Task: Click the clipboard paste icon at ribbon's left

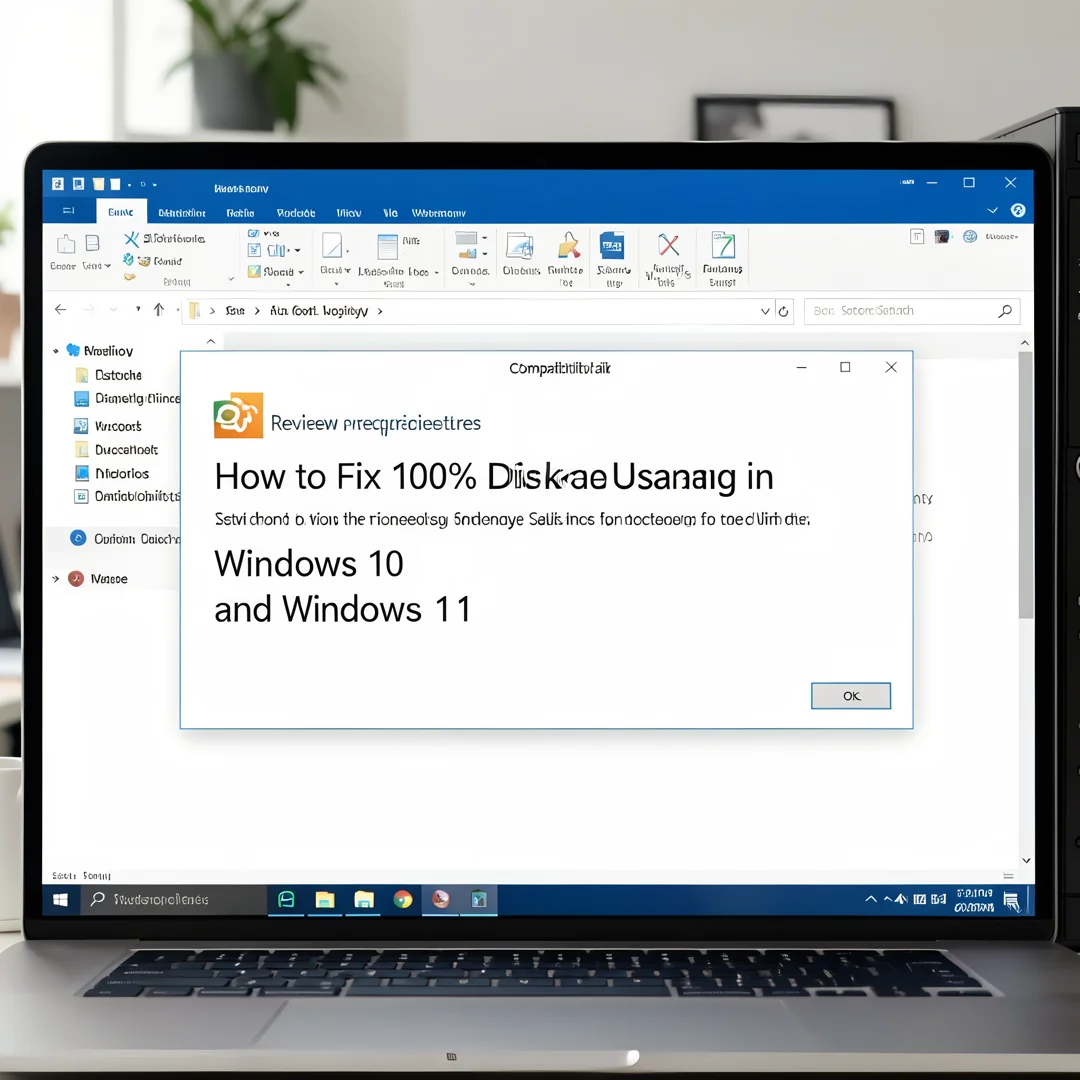Action: pyautogui.click(x=66, y=243)
